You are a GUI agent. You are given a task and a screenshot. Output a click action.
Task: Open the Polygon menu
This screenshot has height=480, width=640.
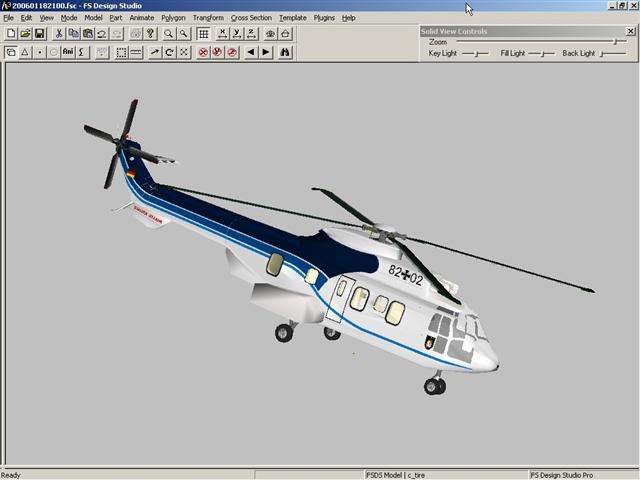coord(173,18)
